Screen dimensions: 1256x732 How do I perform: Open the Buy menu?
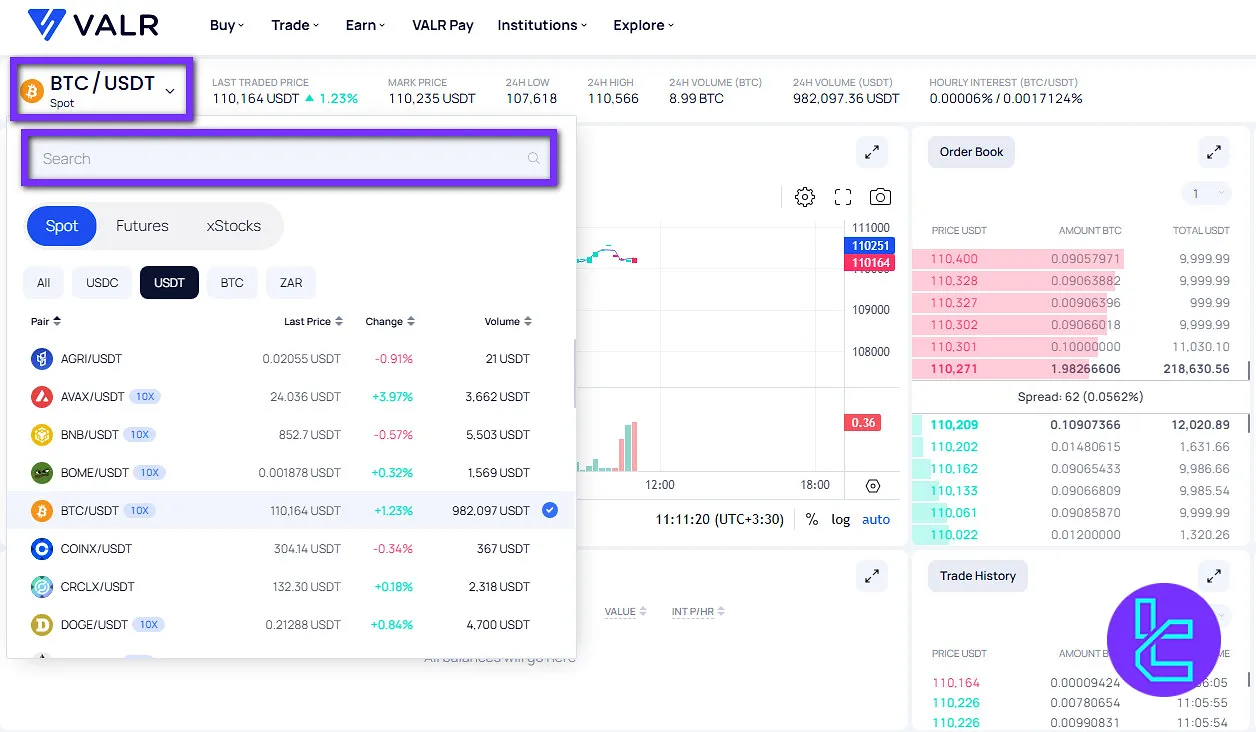[x=227, y=25]
